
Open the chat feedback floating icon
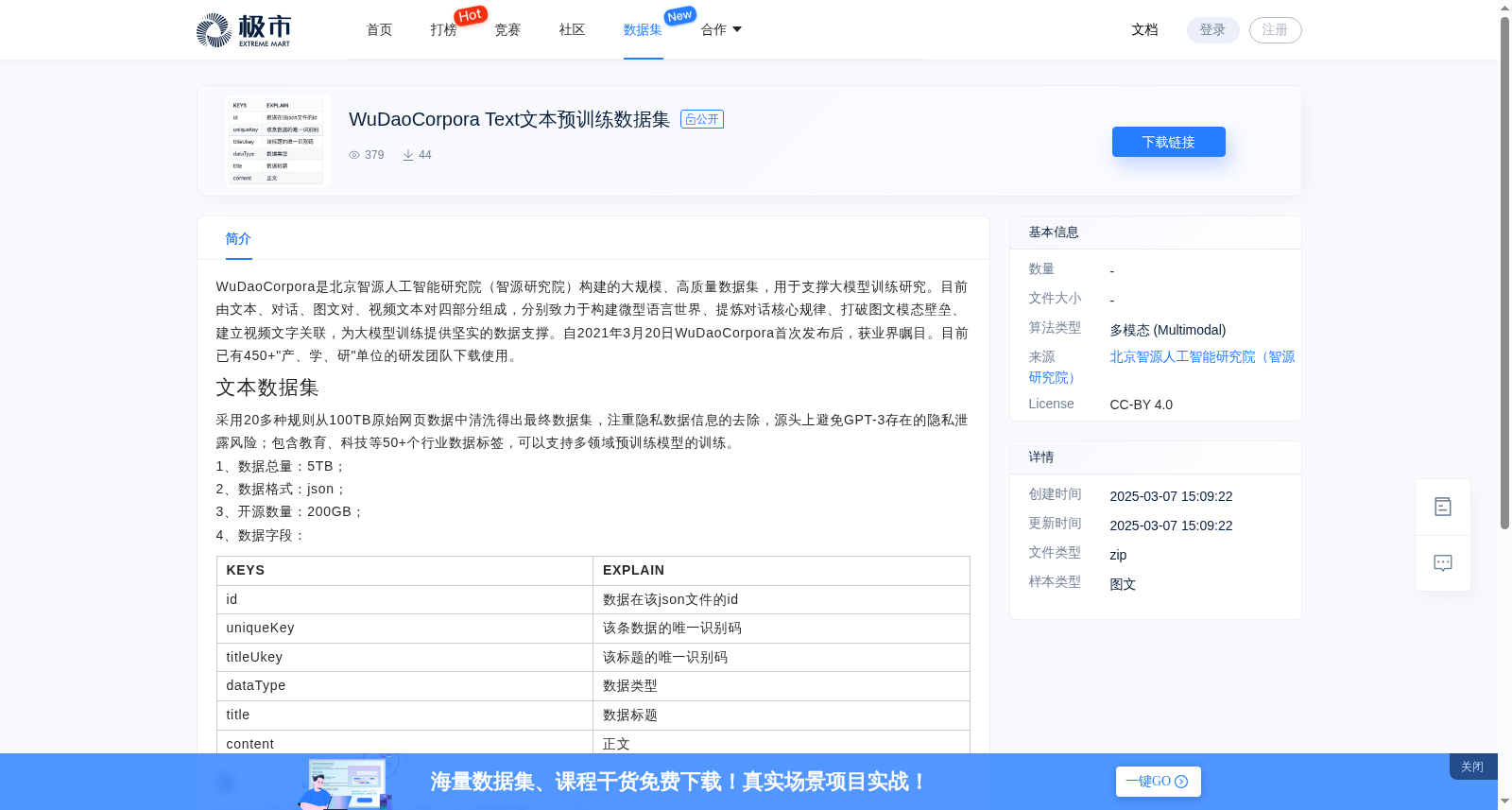[1443, 563]
